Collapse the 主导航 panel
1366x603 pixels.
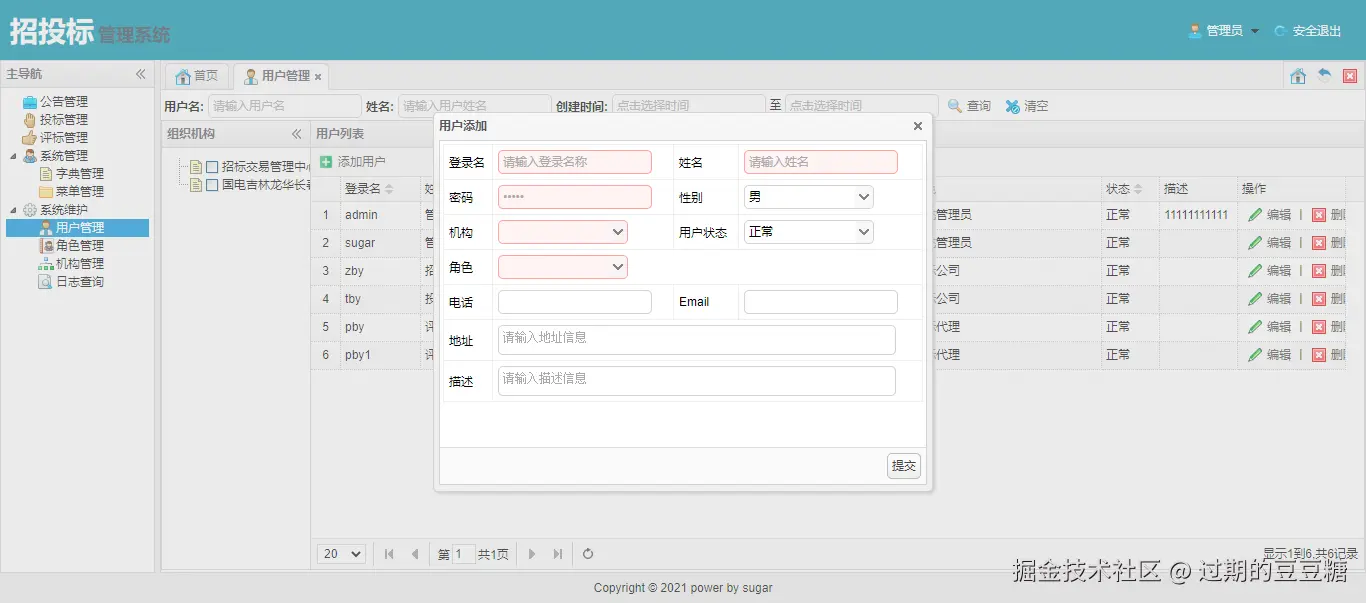141,74
